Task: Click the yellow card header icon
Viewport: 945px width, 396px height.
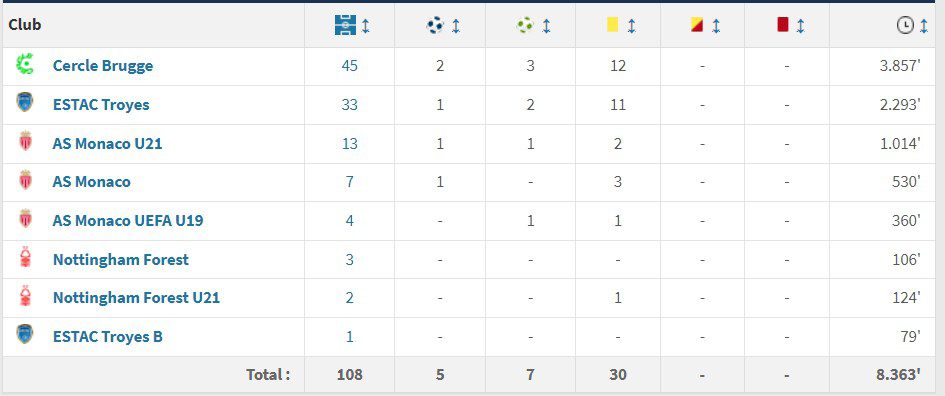Action: (x=613, y=25)
